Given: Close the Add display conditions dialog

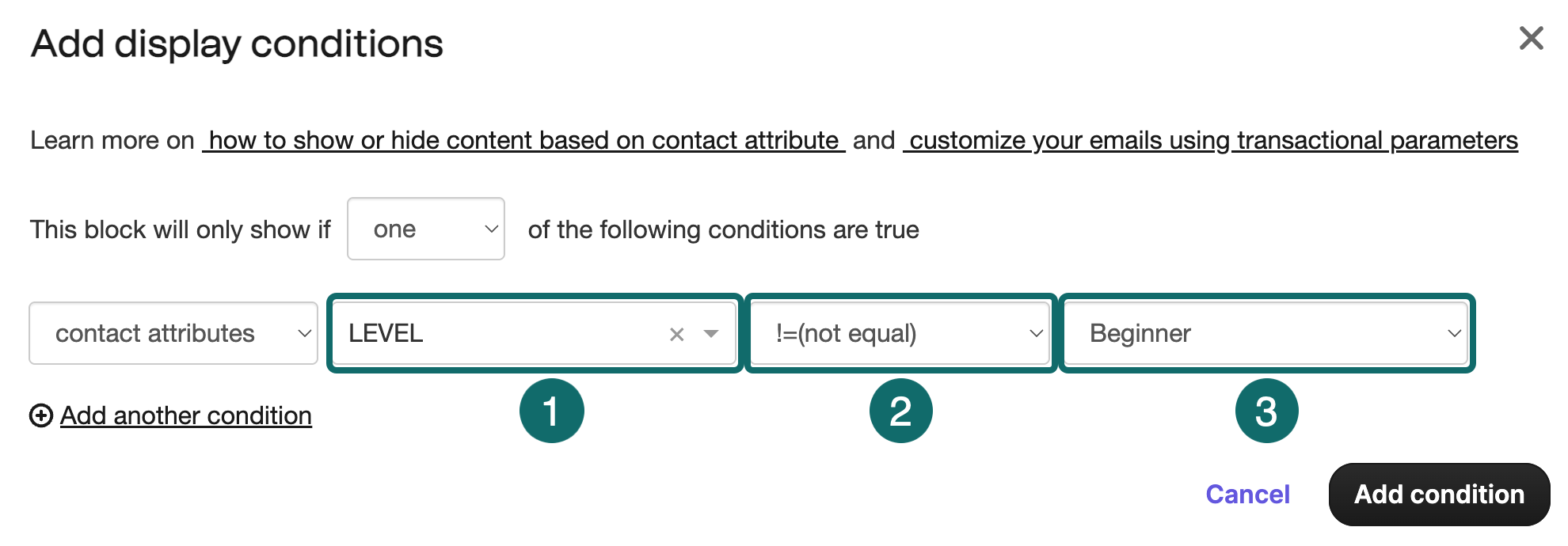Looking at the screenshot, I should (x=1532, y=38).
